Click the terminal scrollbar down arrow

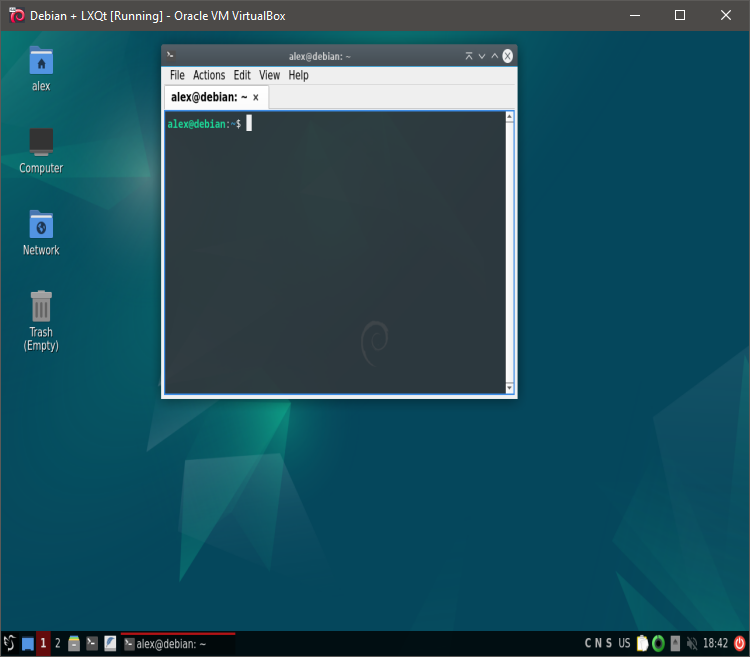click(509, 387)
